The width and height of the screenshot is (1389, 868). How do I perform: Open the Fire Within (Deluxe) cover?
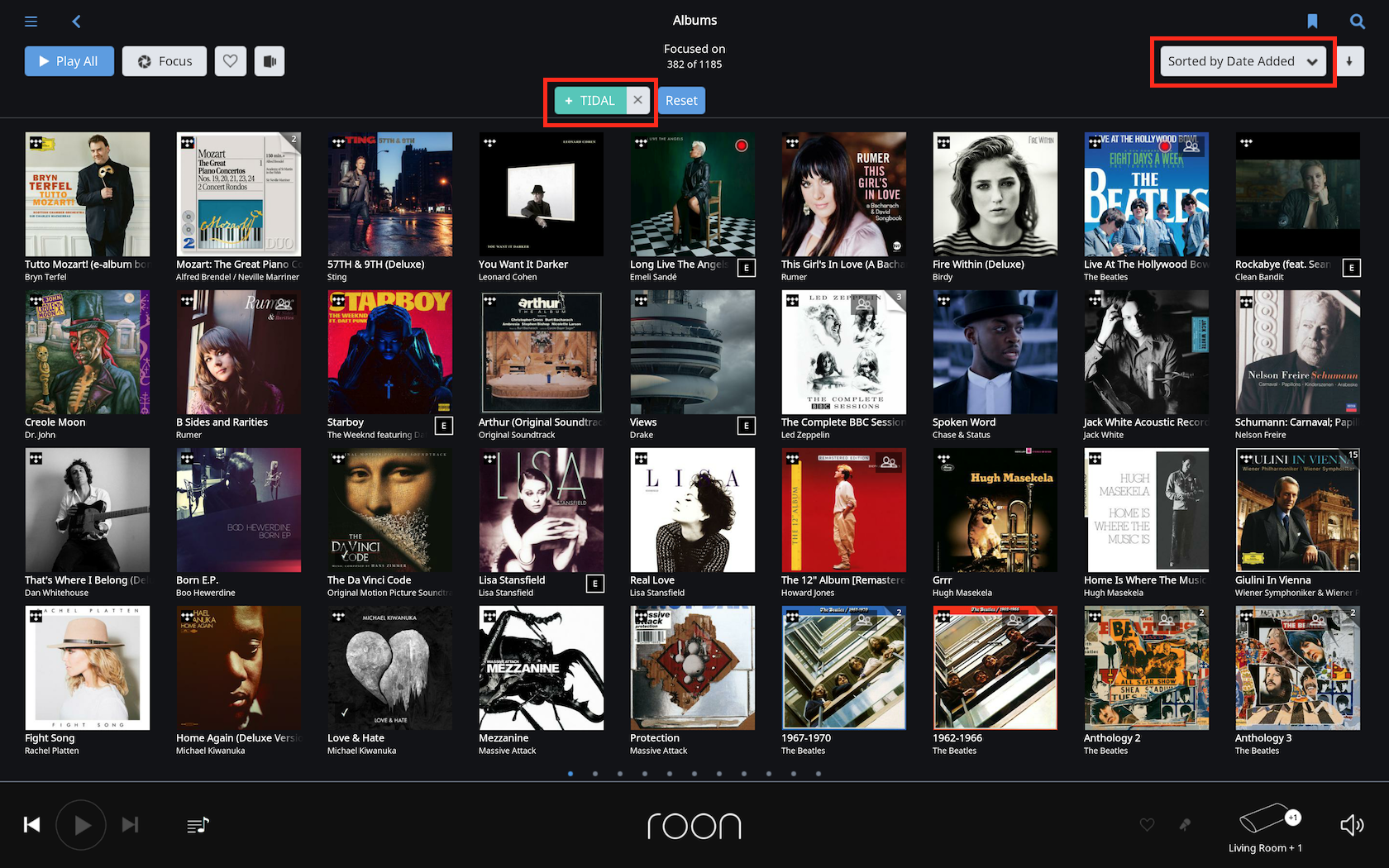coord(995,194)
